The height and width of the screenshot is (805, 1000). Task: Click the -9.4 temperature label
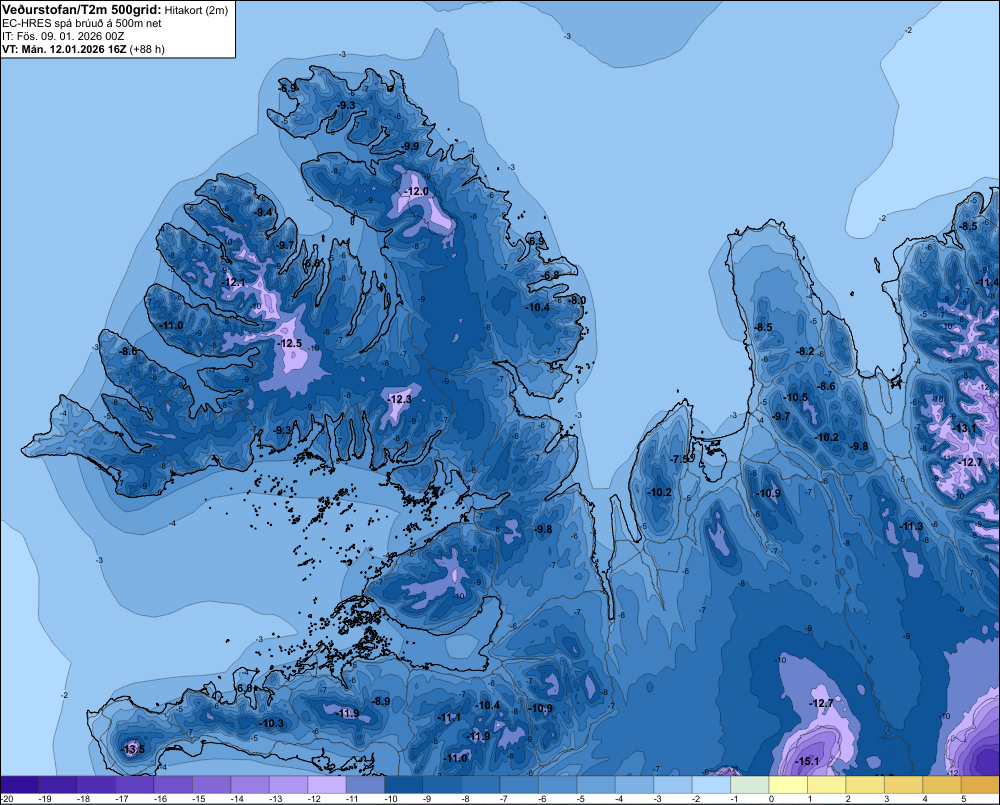point(263,212)
